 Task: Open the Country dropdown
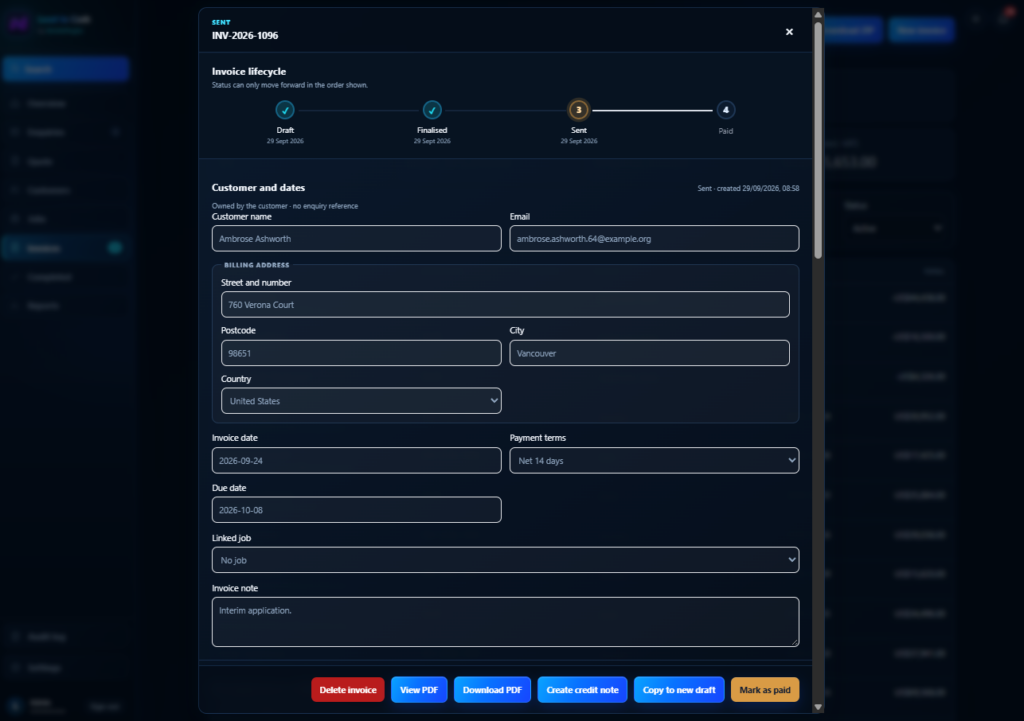click(361, 401)
